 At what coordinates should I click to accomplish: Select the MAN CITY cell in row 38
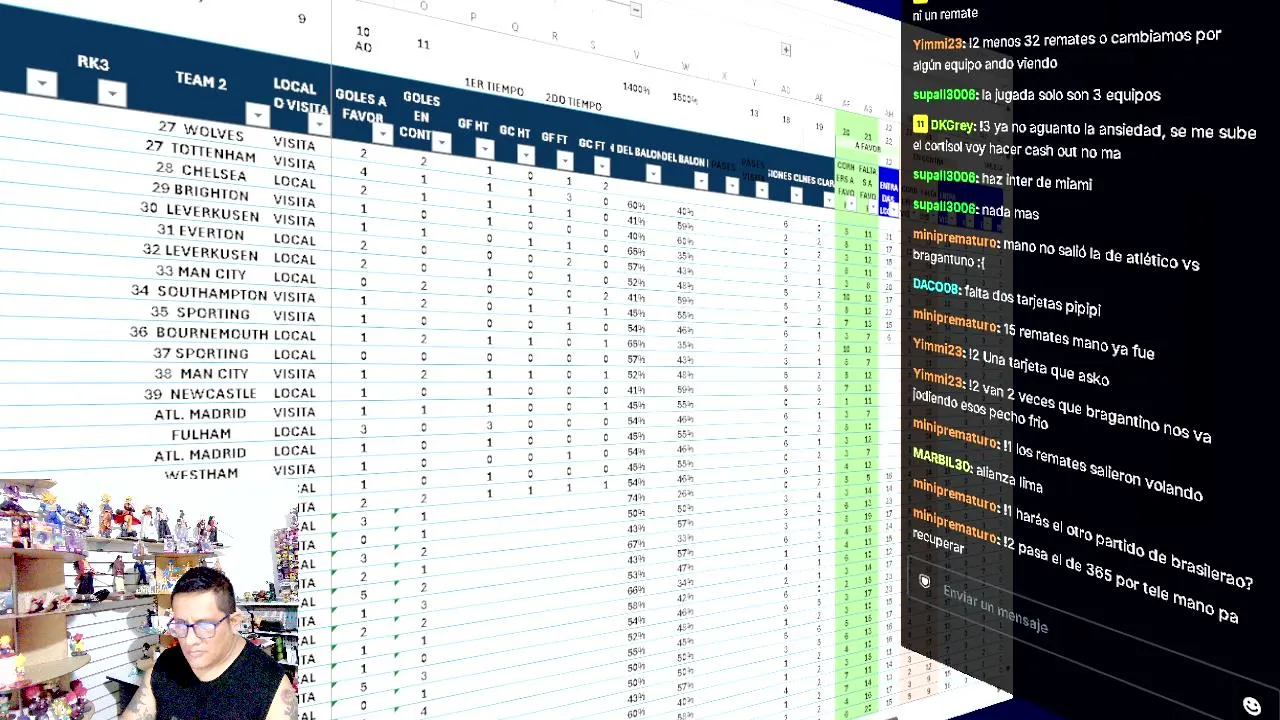click(x=200, y=373)
